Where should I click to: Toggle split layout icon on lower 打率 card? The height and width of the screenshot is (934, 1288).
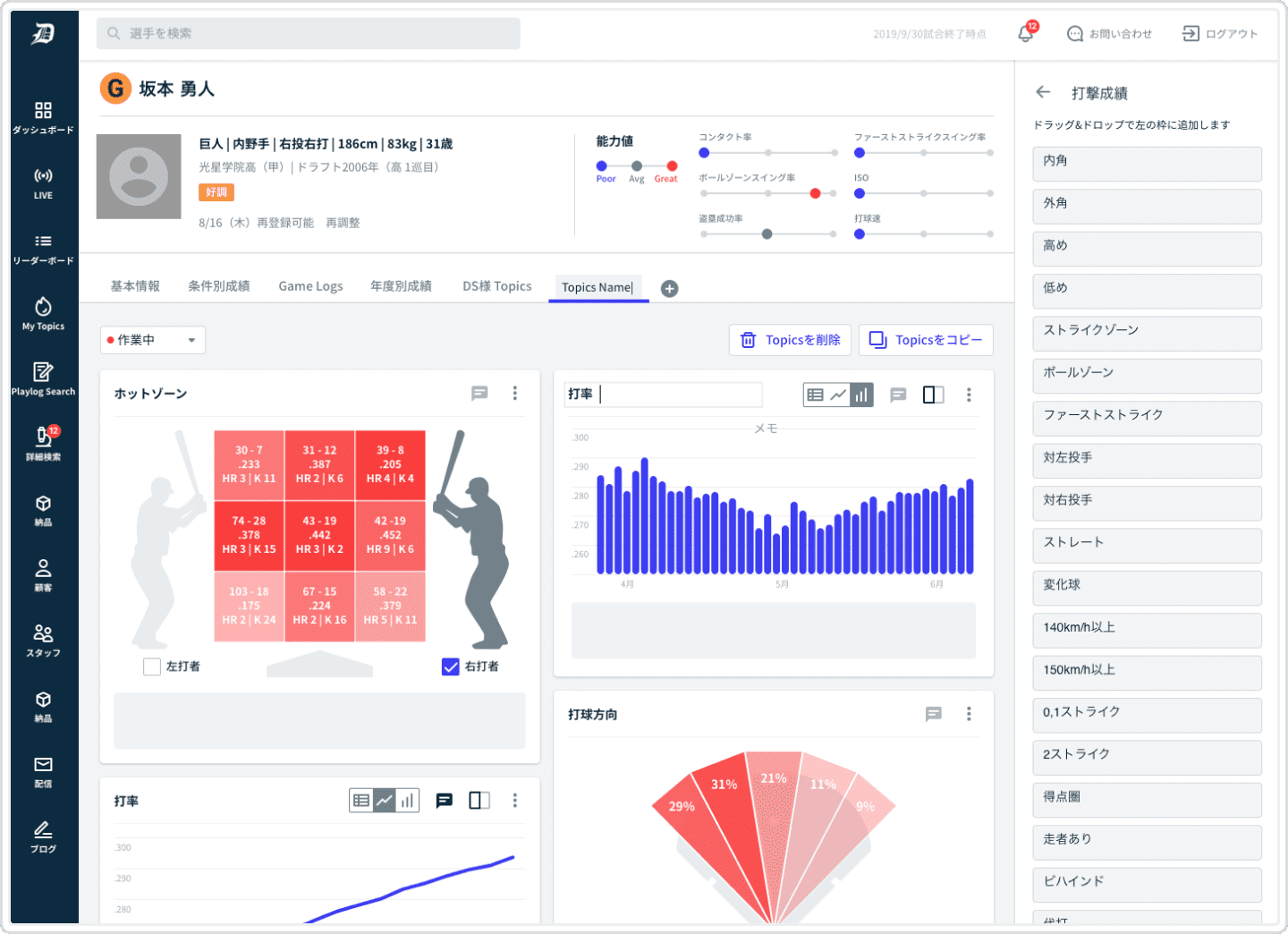[479, 801]
